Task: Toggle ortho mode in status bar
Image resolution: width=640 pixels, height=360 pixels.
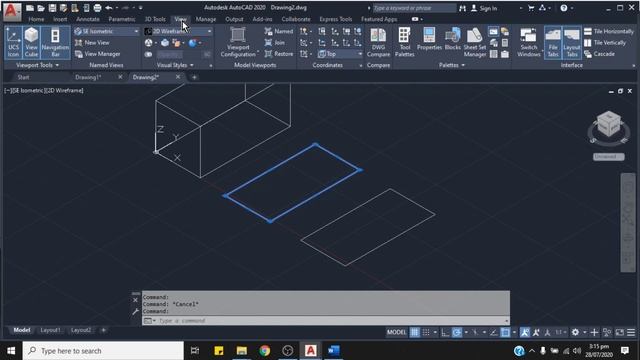Action: click(x=445, y=332)
